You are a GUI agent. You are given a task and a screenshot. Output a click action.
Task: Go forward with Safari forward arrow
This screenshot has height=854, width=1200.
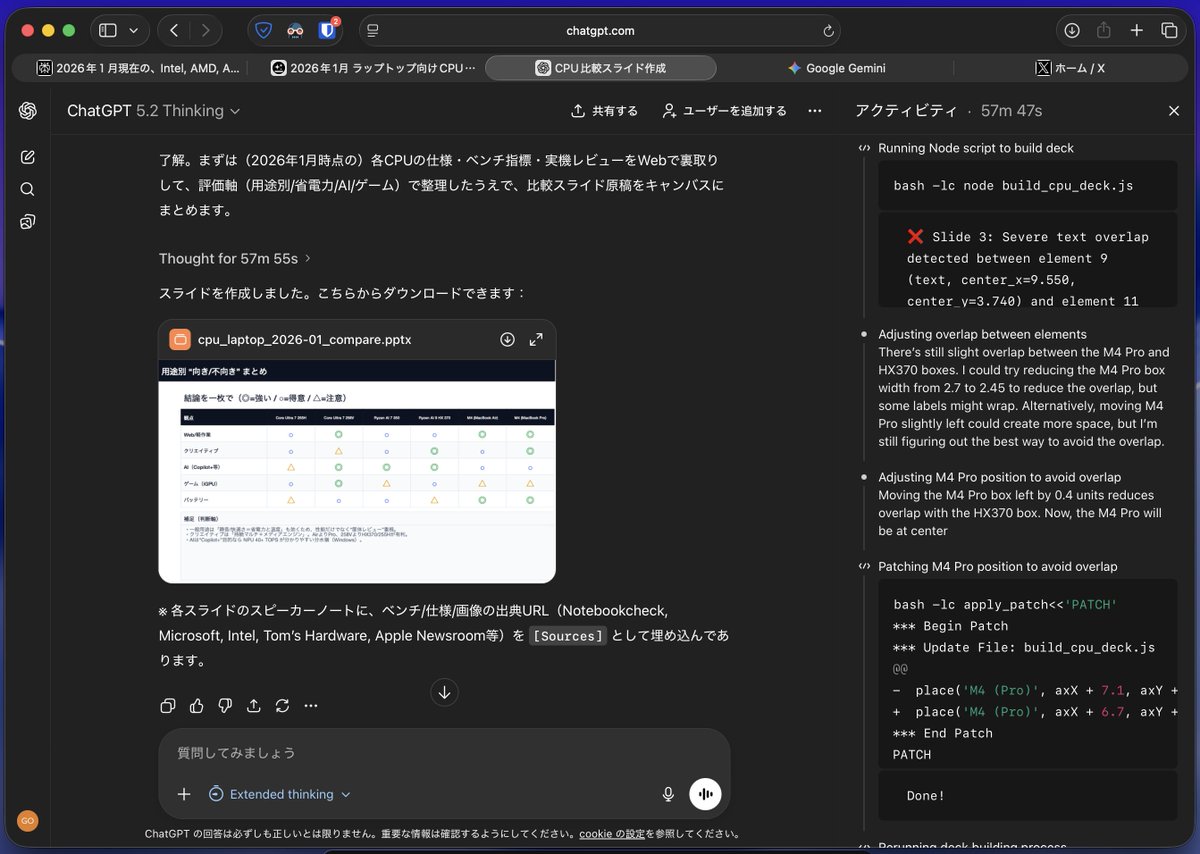pos(205,31)
